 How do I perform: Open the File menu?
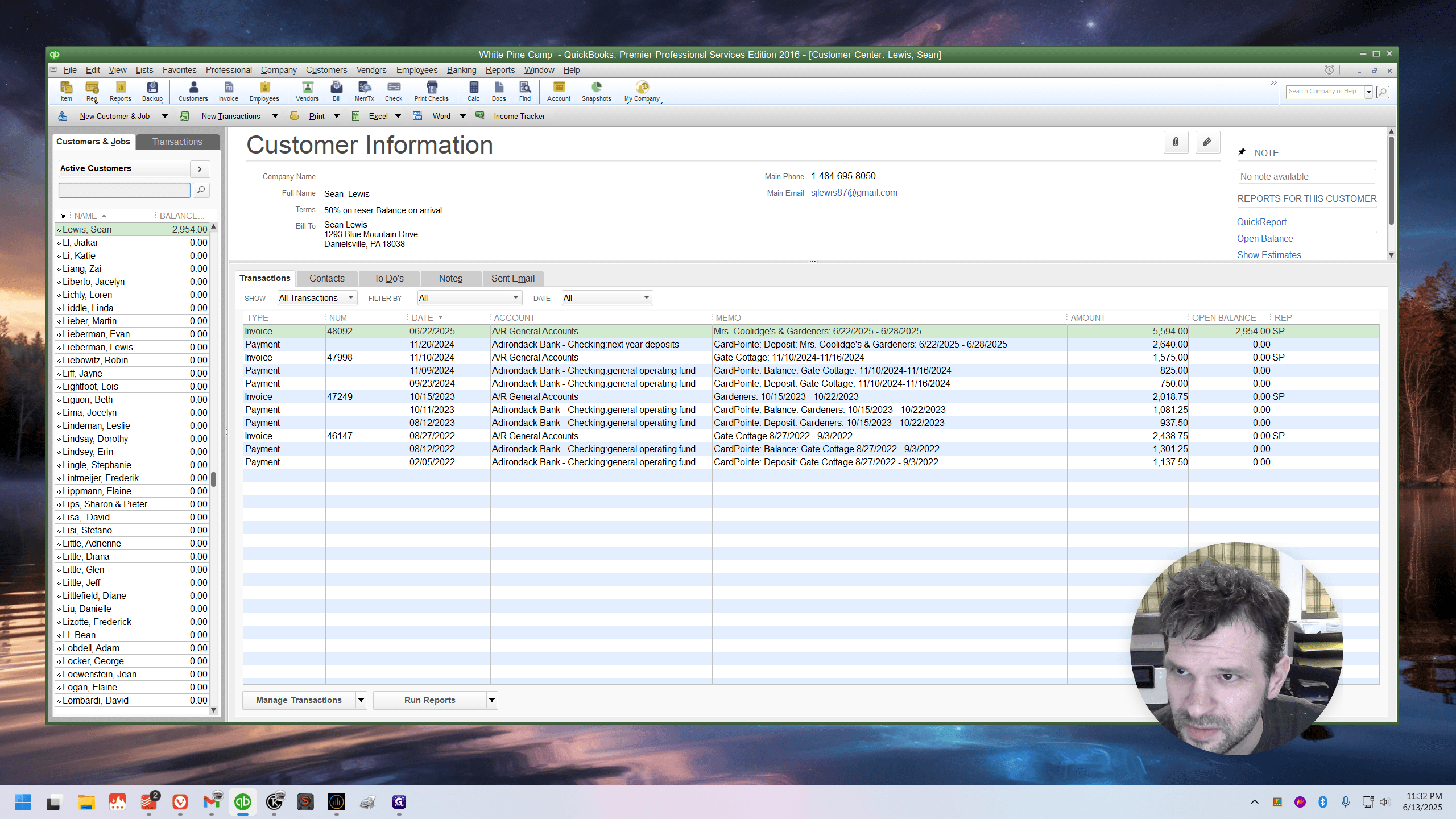(x=70, y=70)
